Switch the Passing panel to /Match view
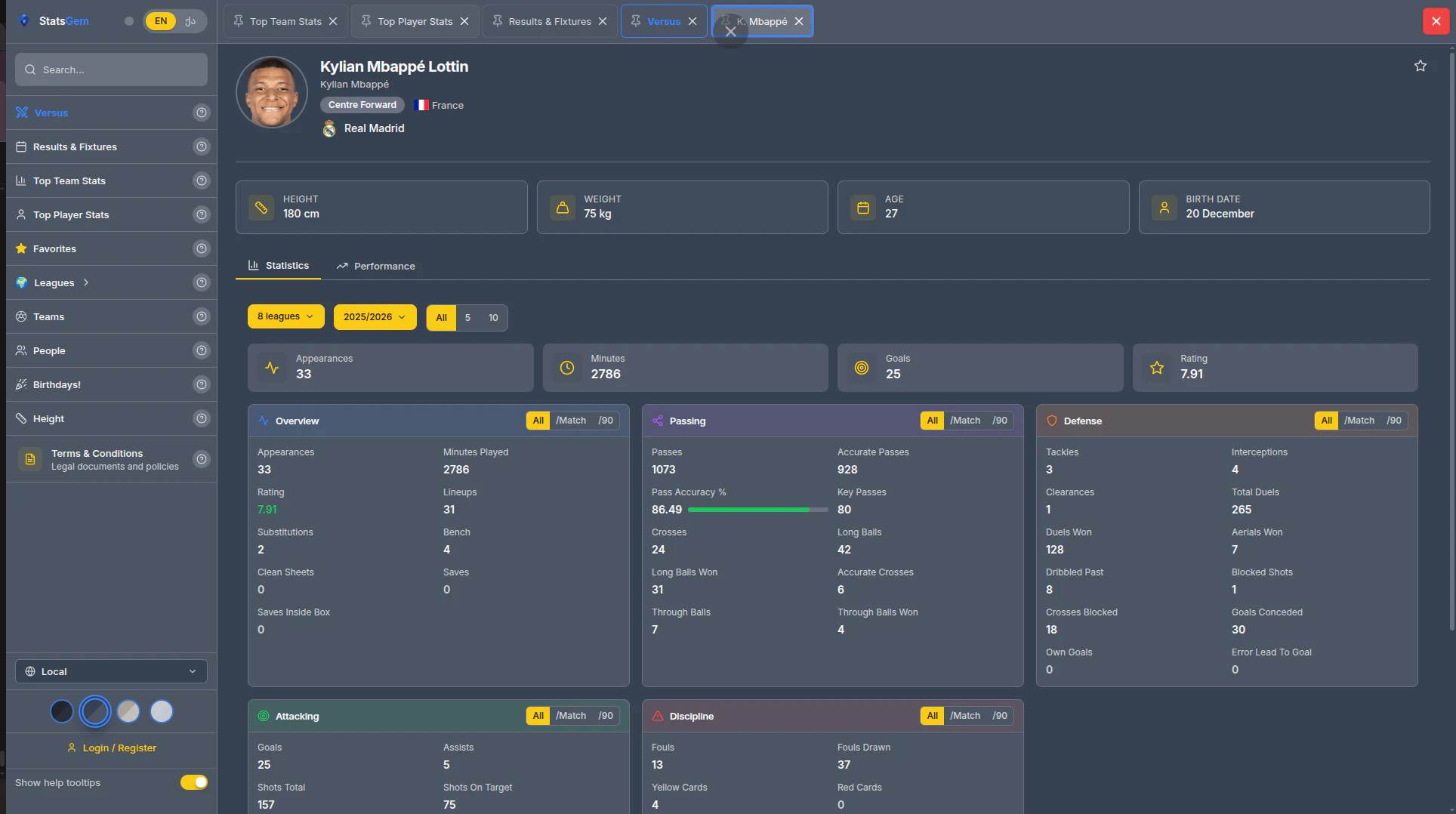 [965, 420]
